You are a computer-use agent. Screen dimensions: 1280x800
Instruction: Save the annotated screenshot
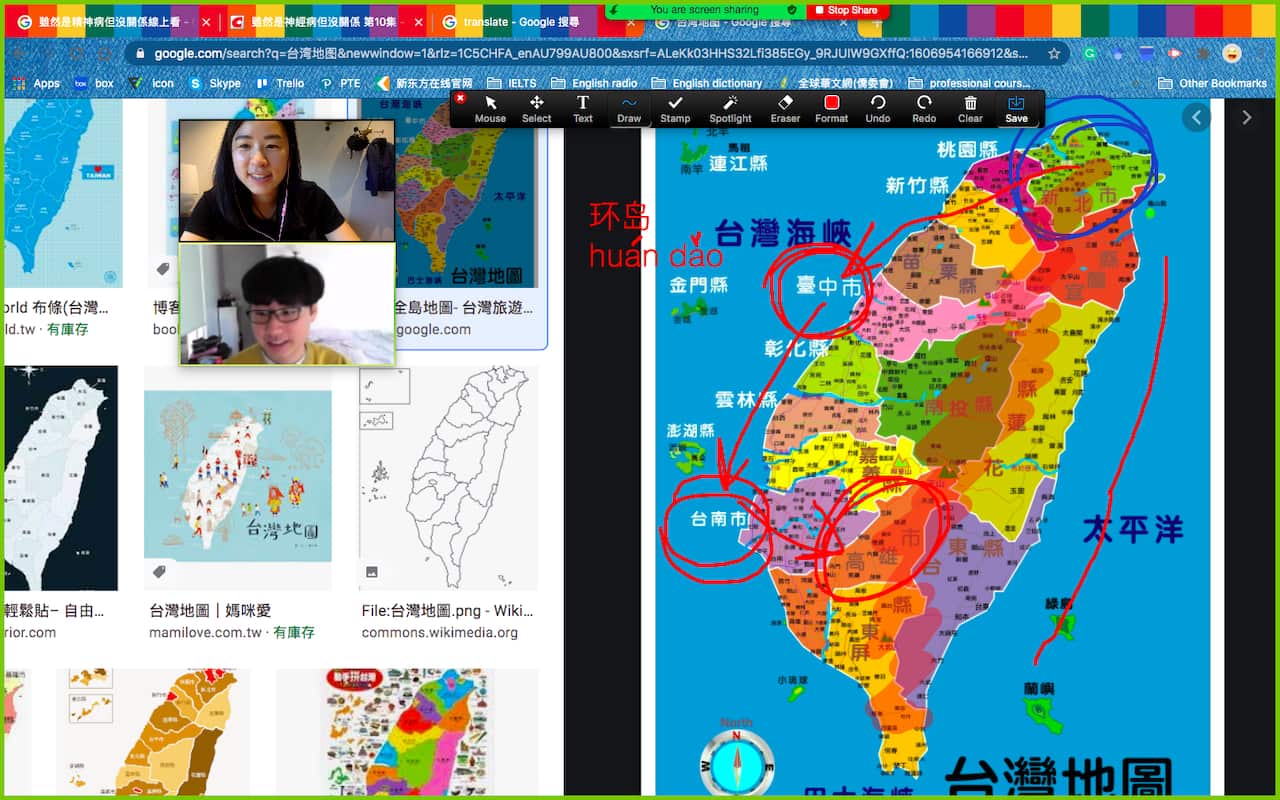(x=1016, y=108)
